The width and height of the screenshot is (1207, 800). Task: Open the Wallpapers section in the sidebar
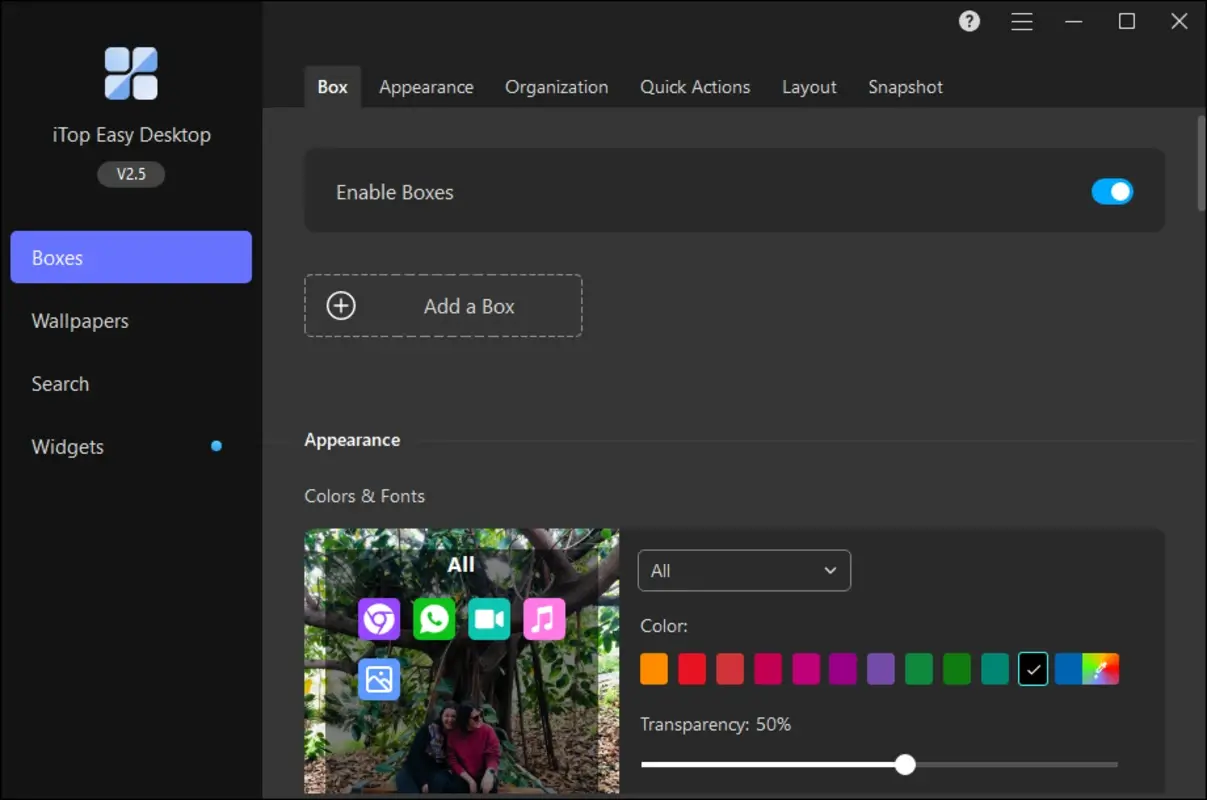pos(80,321)
